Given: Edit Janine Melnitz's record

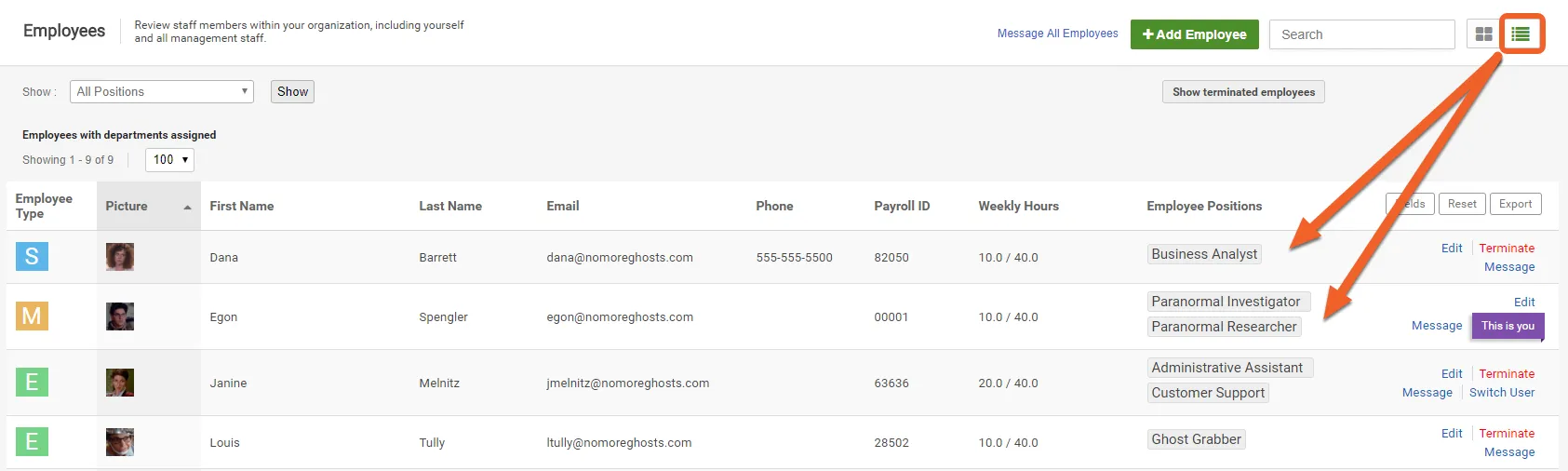Looking at the screenshot, I should [1452, 373].
